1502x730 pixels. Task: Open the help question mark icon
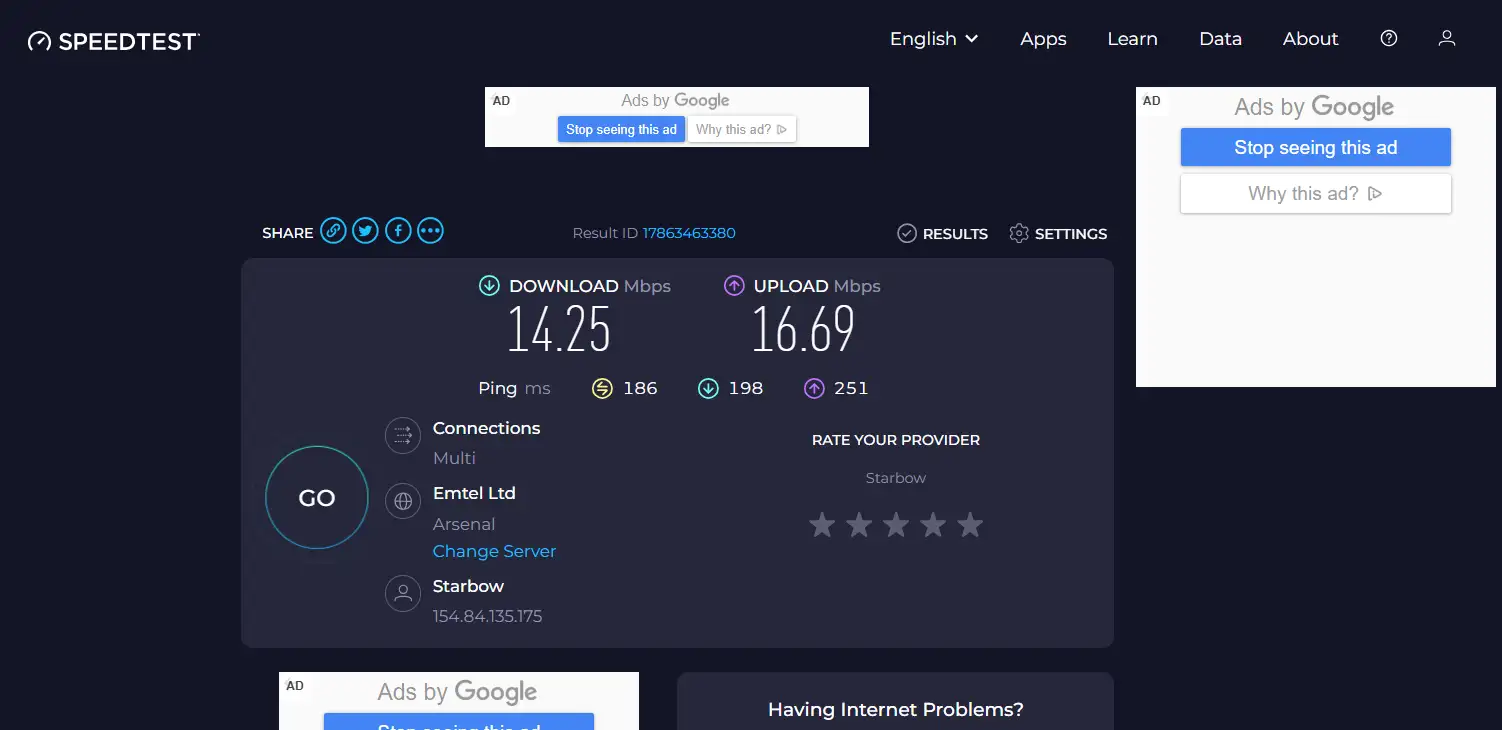click(1389, 38)
